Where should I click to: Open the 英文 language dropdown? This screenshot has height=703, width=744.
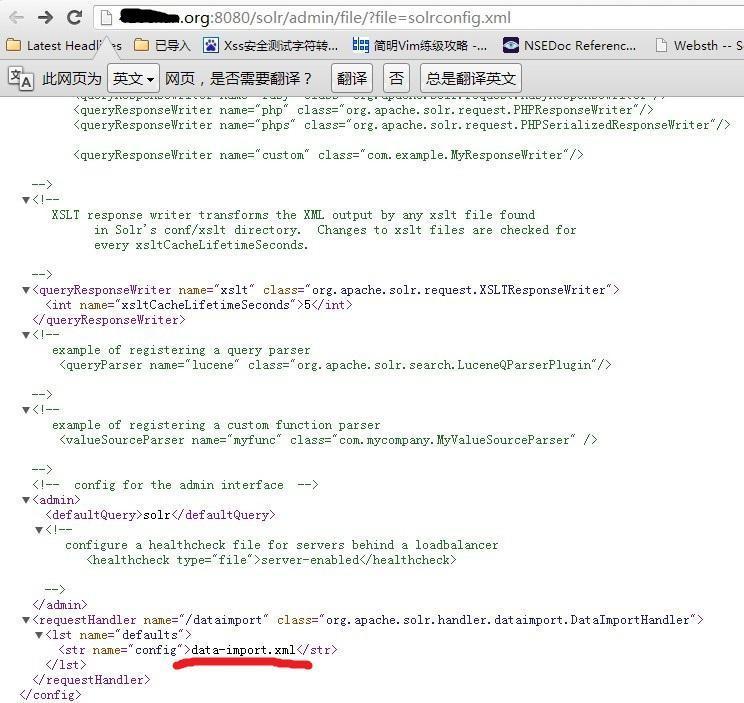(x=133, y=78)
